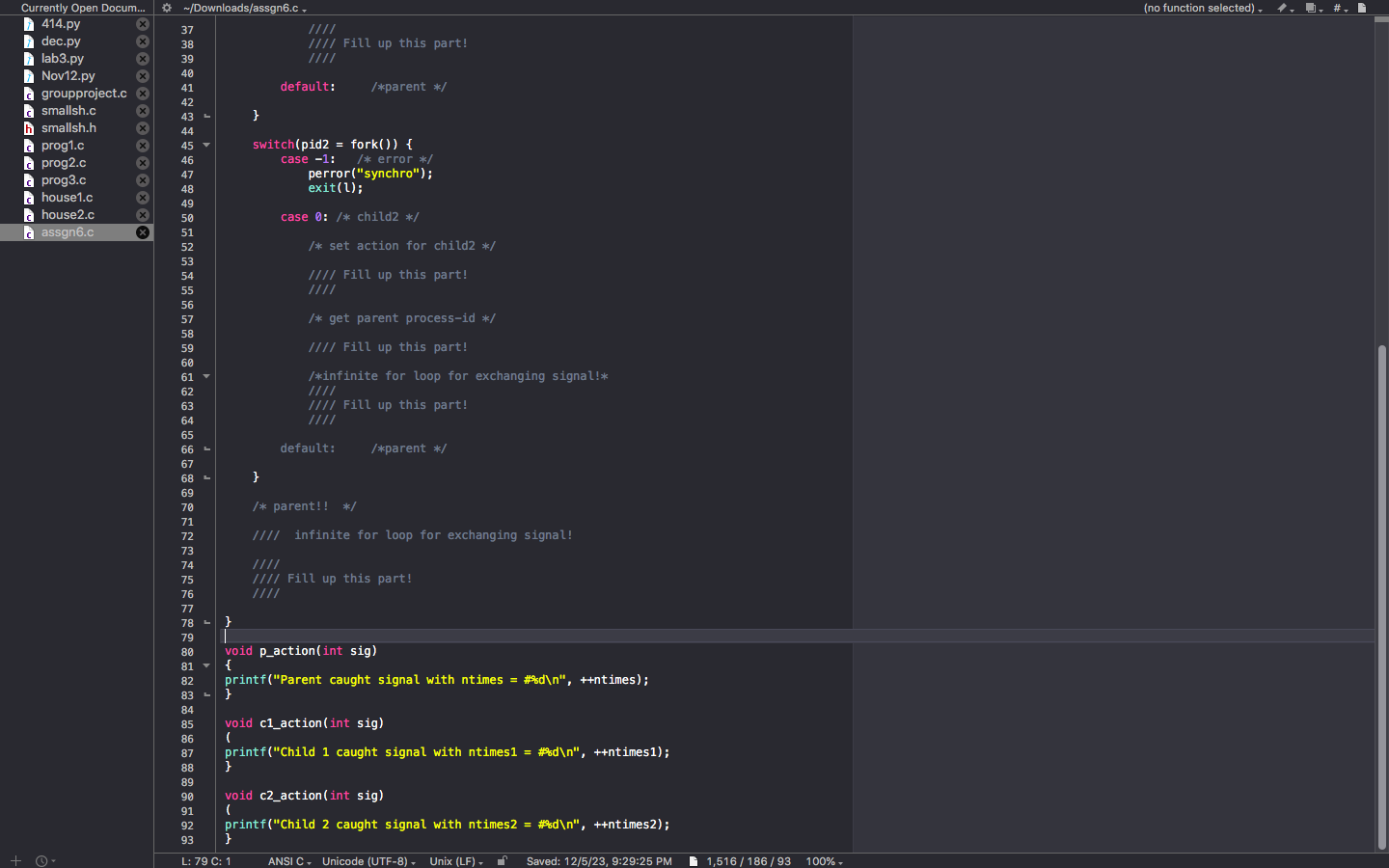The width and height of the screenshot is (1389, 868).
Task: Create a new document with the page icon
Action: (1361, 7)
